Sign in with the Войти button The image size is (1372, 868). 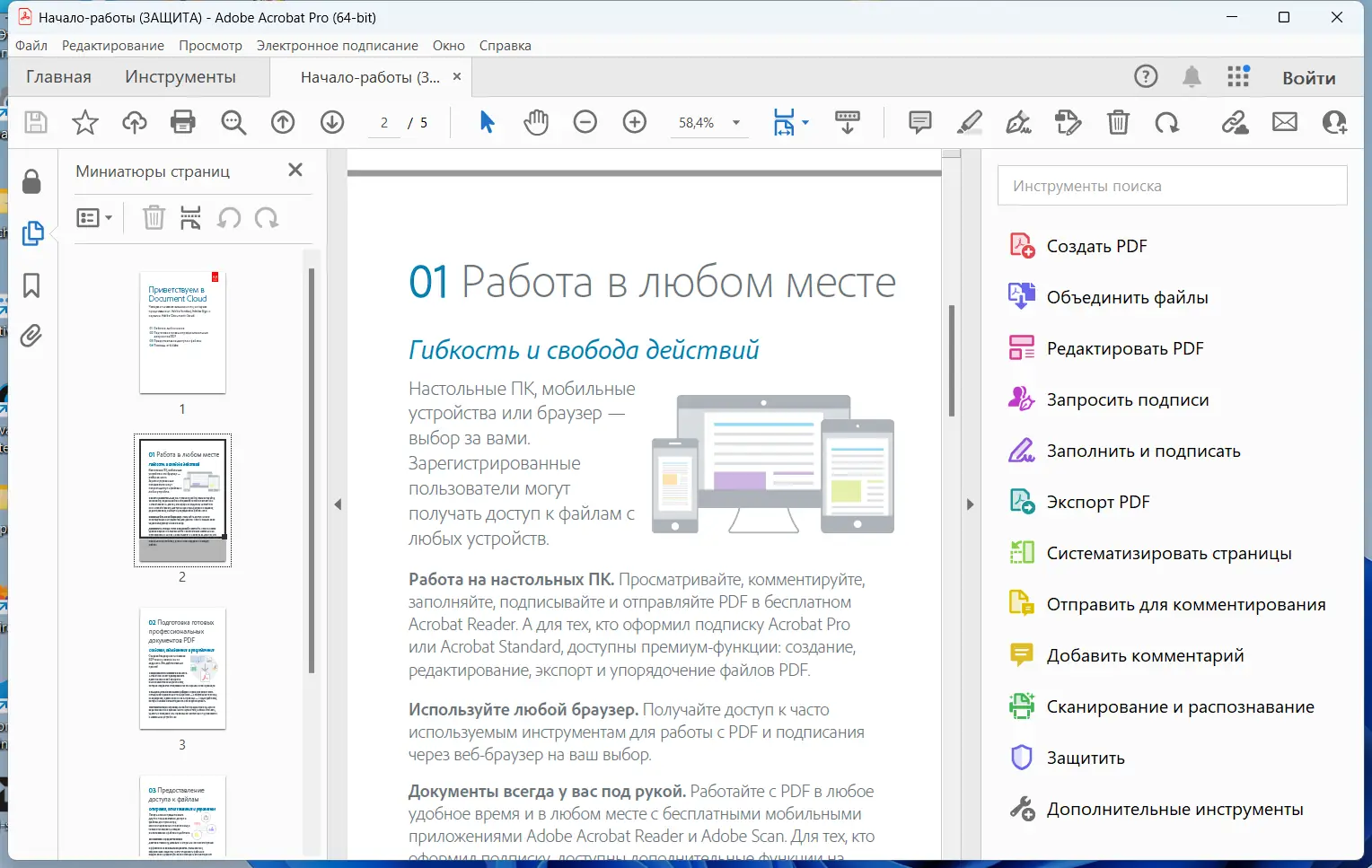[x=1309, y=78]
